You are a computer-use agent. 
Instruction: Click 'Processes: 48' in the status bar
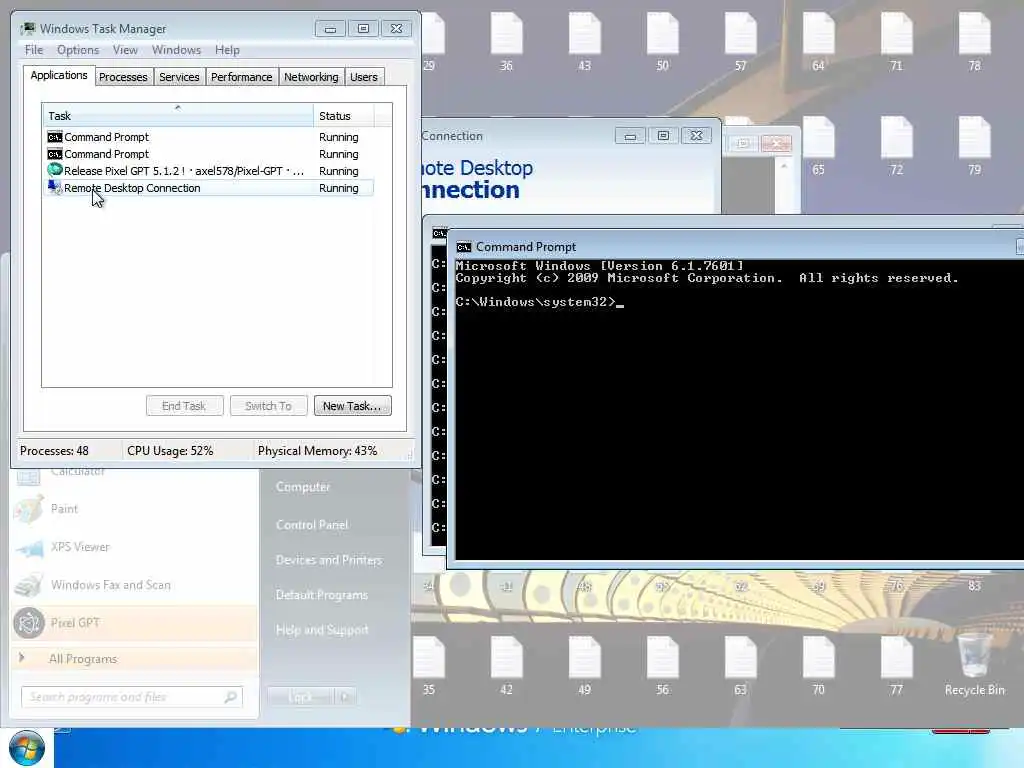point(54,451)
